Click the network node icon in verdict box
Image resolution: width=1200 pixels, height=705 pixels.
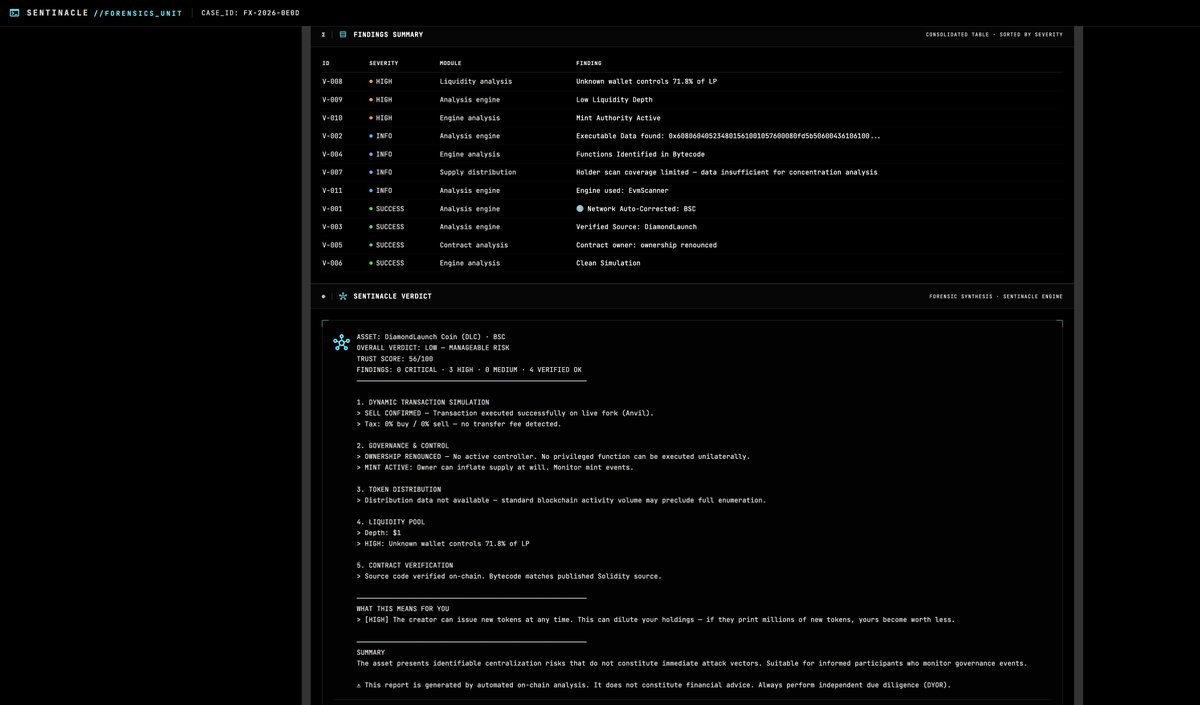(x=342, y=343)
